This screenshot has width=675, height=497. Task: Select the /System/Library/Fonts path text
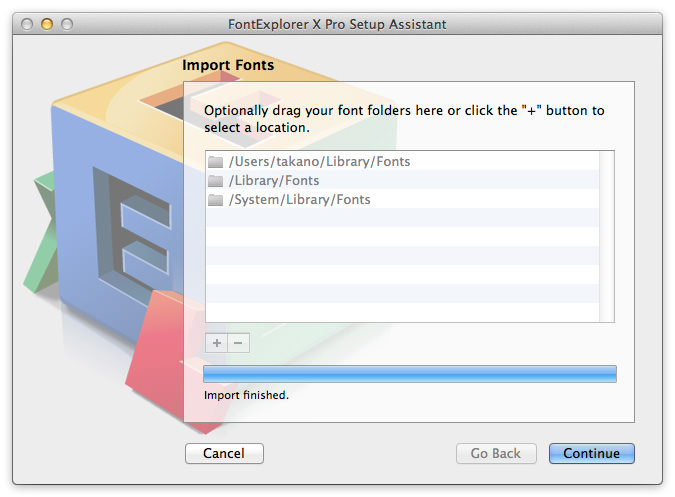tap(300, 200)
